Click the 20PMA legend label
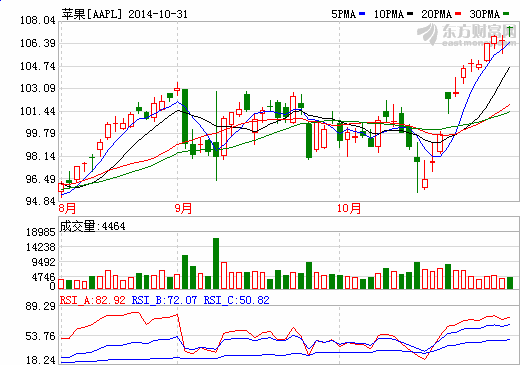Viewport: 520px width, 365px height. (x=437, y=14)
